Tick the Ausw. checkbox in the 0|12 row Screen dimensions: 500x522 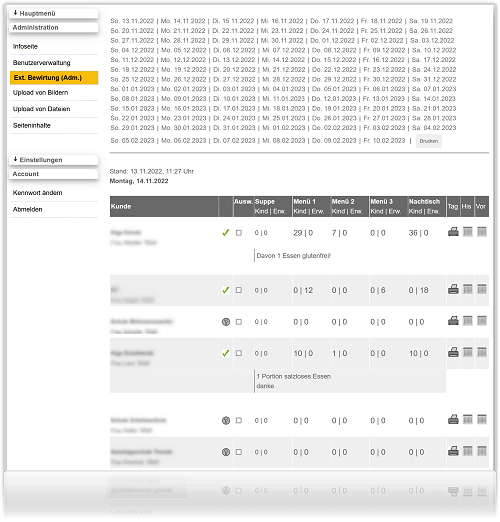tap(239, 290)
